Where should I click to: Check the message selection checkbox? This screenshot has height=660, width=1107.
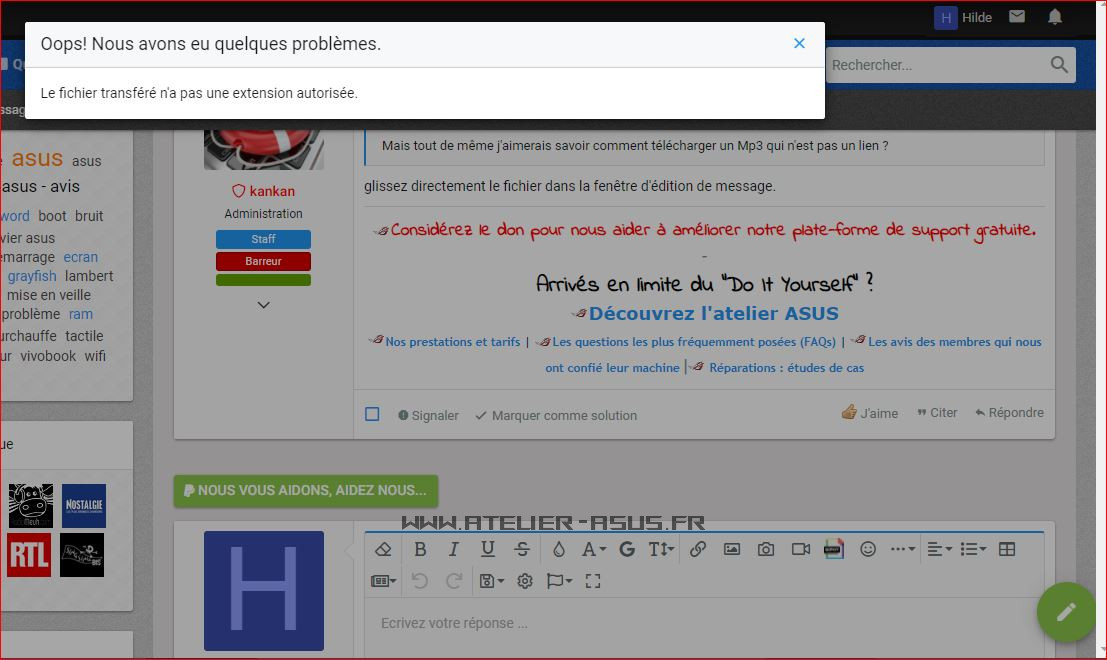point(372,414)
